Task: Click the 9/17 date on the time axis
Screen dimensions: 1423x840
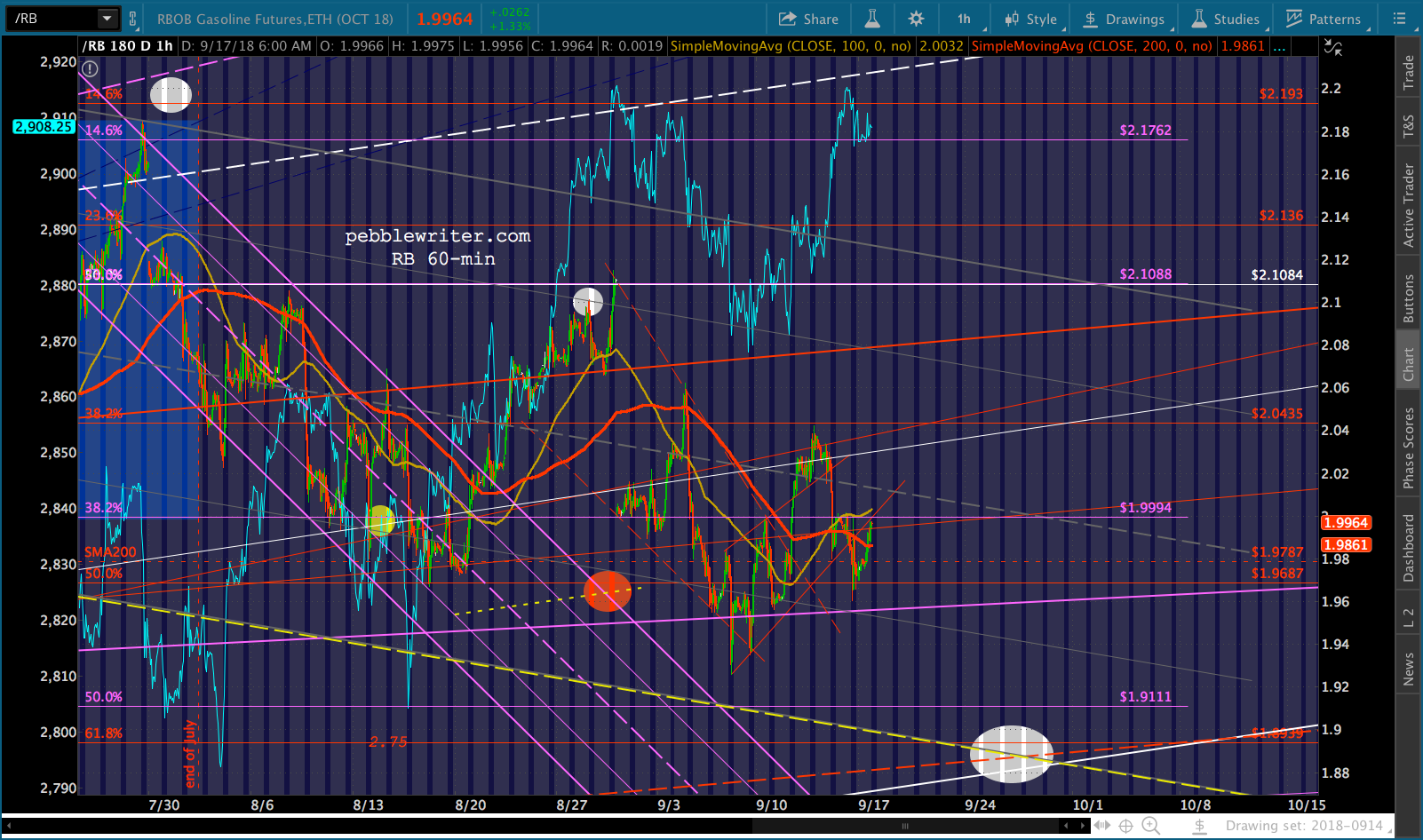Action: click(x=874, y=805)
